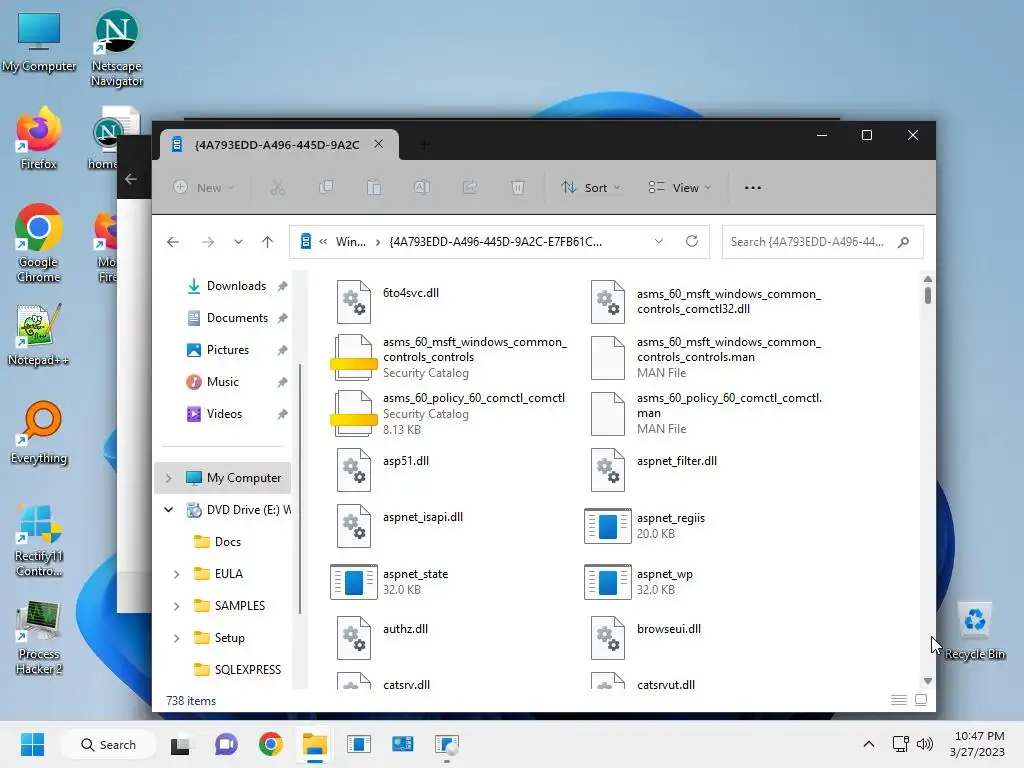Expand the SAMPLES folder node
Viewport: 1024px width, 768px height.
(176, 606)
